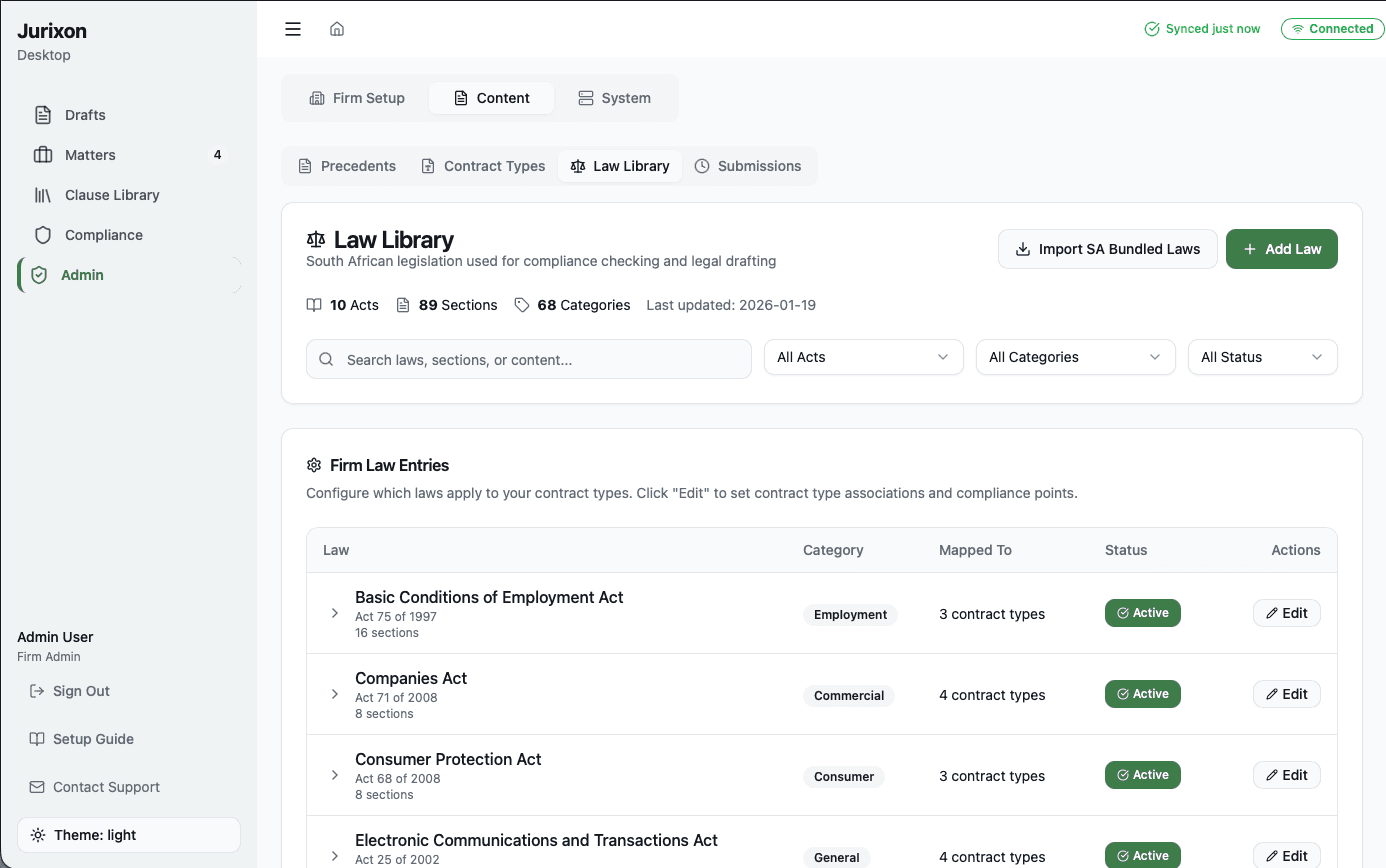Open the Setup Guide

click(x=92, y=739)
